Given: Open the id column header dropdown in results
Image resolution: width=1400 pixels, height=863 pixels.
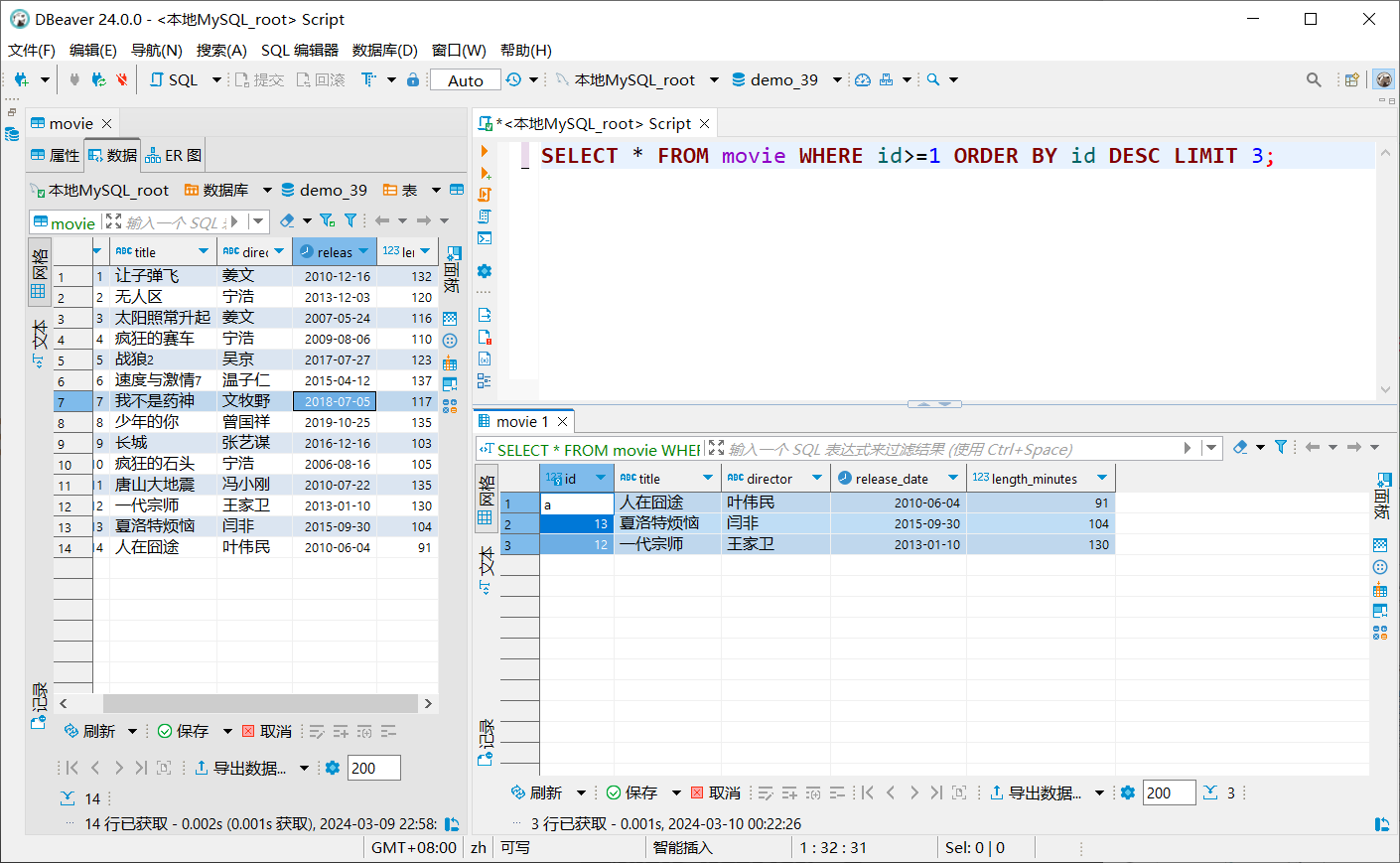Looking at the screenshot, I should tap(601, 478).
